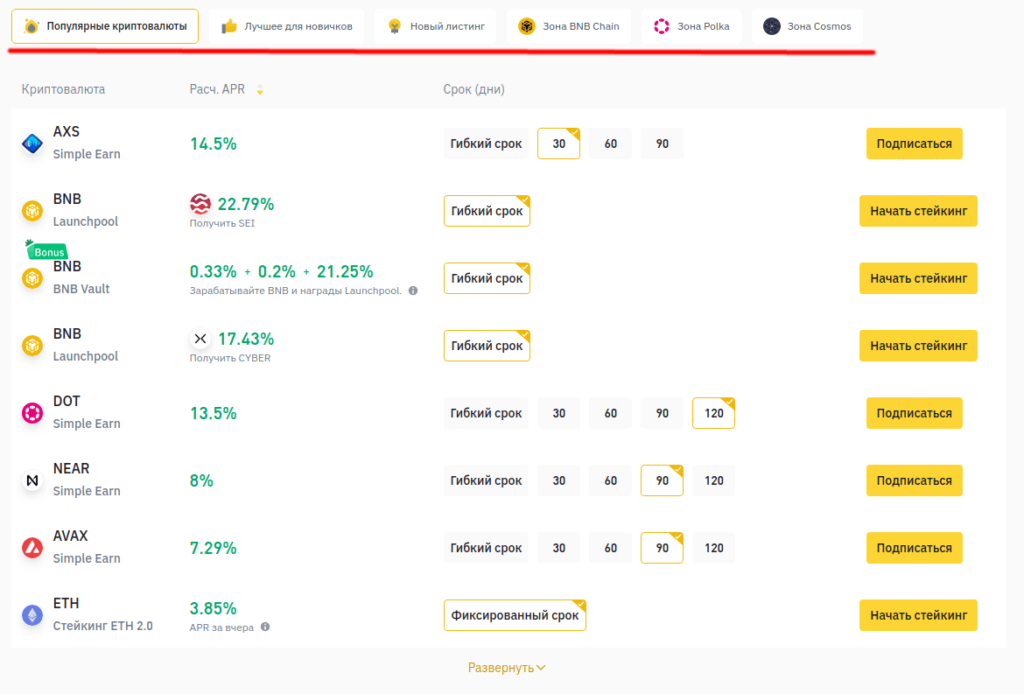Screen dimensions: 1024x694
Task: Click the AVAX coin icon
Action: [33, 548]
